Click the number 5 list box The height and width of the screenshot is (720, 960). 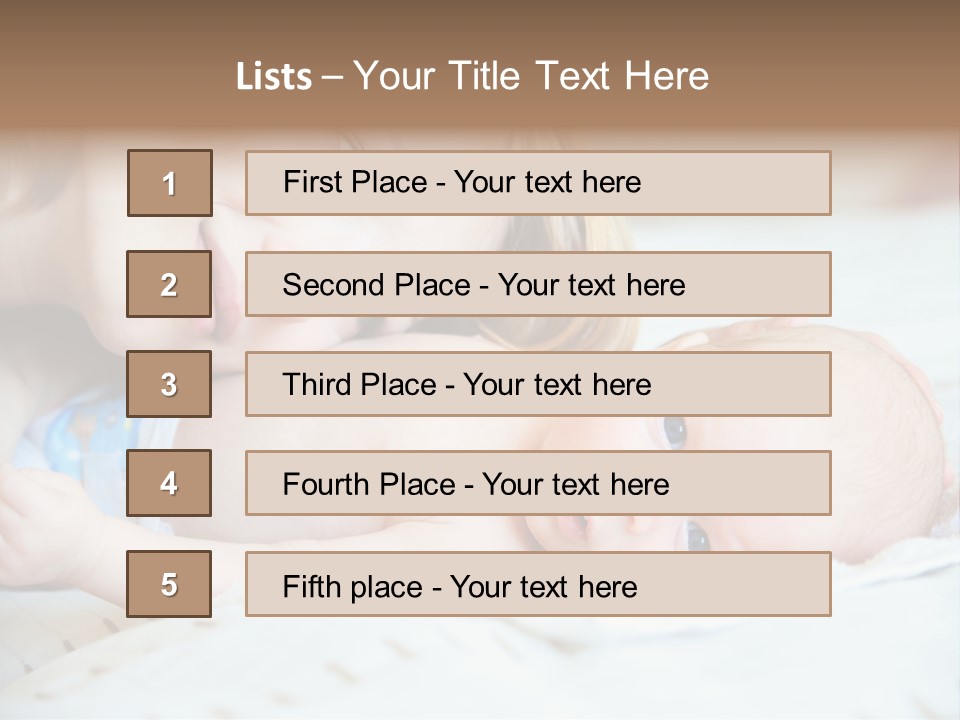[169, 584]
